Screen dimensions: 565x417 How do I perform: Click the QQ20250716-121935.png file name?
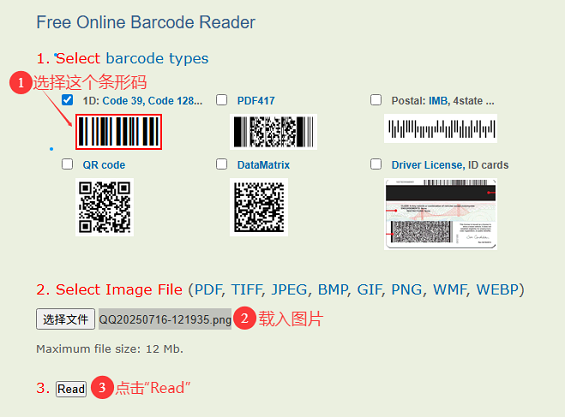(x=165, y=319)
